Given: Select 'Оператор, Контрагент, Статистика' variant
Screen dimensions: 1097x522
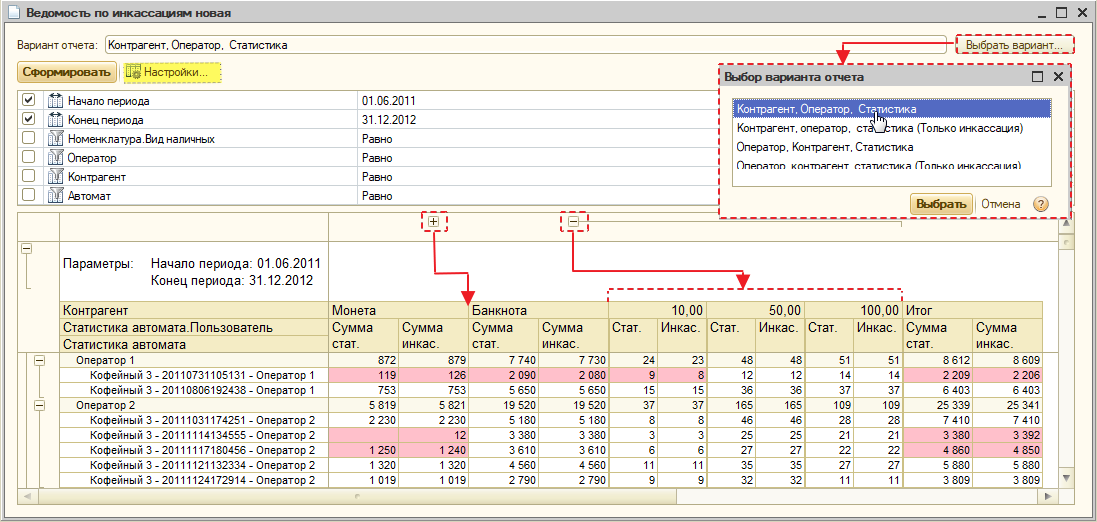Looking at the screenshot, I should (824, 147).
